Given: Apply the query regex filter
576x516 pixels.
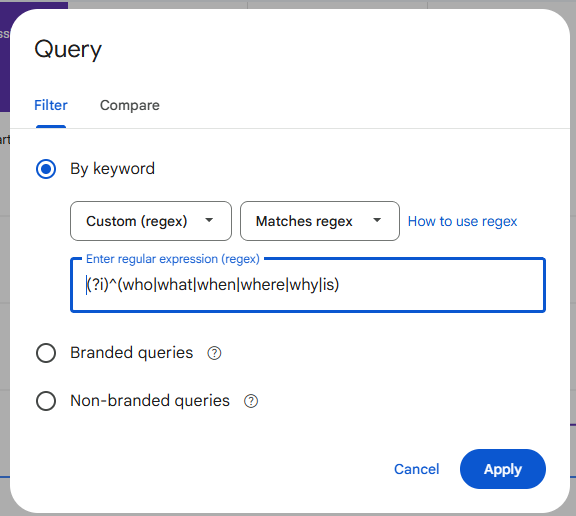Looking at the screenshot, I should (x=503, y=469).
